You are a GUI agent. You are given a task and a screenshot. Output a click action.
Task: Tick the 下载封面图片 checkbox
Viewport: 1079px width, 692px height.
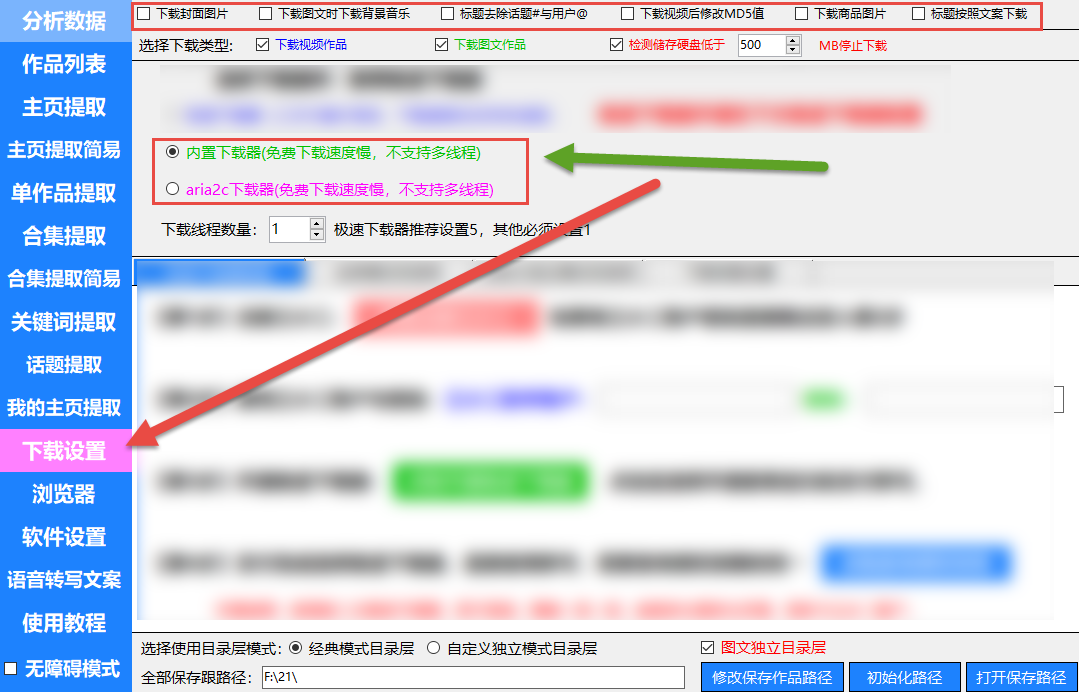(144, 14)
